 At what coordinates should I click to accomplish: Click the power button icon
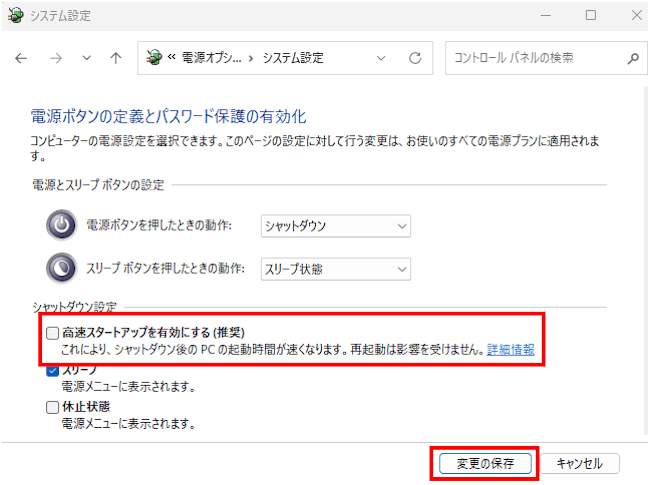coord(62,225)
